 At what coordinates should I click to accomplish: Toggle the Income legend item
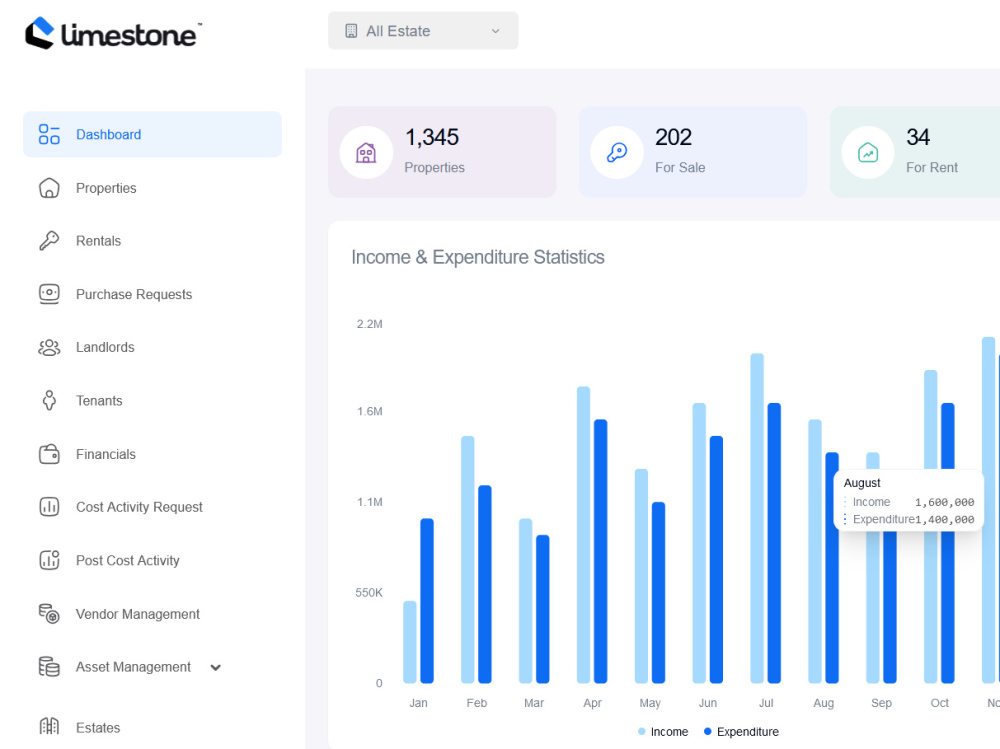pyautogui.click(x=663, y=732)
